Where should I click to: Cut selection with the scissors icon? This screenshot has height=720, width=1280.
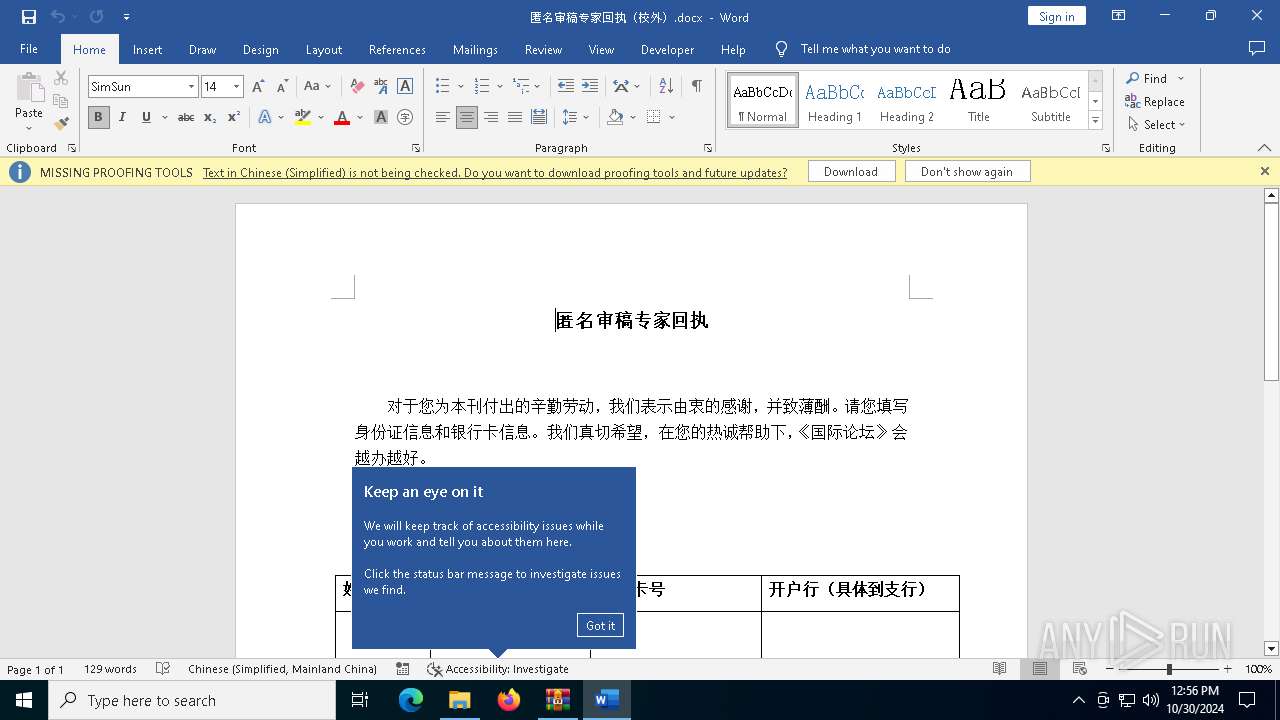coord(61,78)
